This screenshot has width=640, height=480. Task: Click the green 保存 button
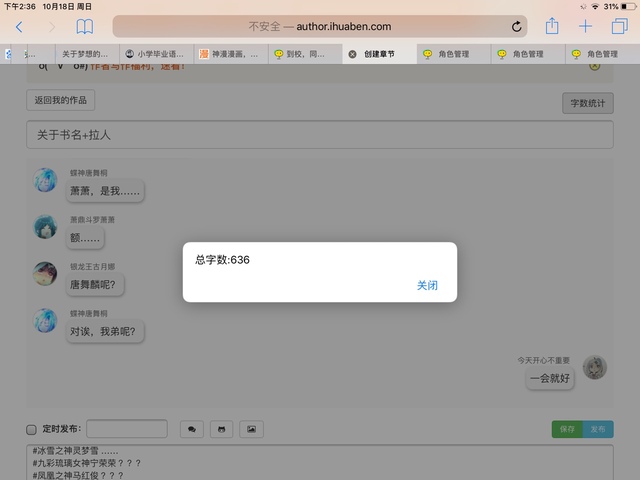click(x=567, y=429)
